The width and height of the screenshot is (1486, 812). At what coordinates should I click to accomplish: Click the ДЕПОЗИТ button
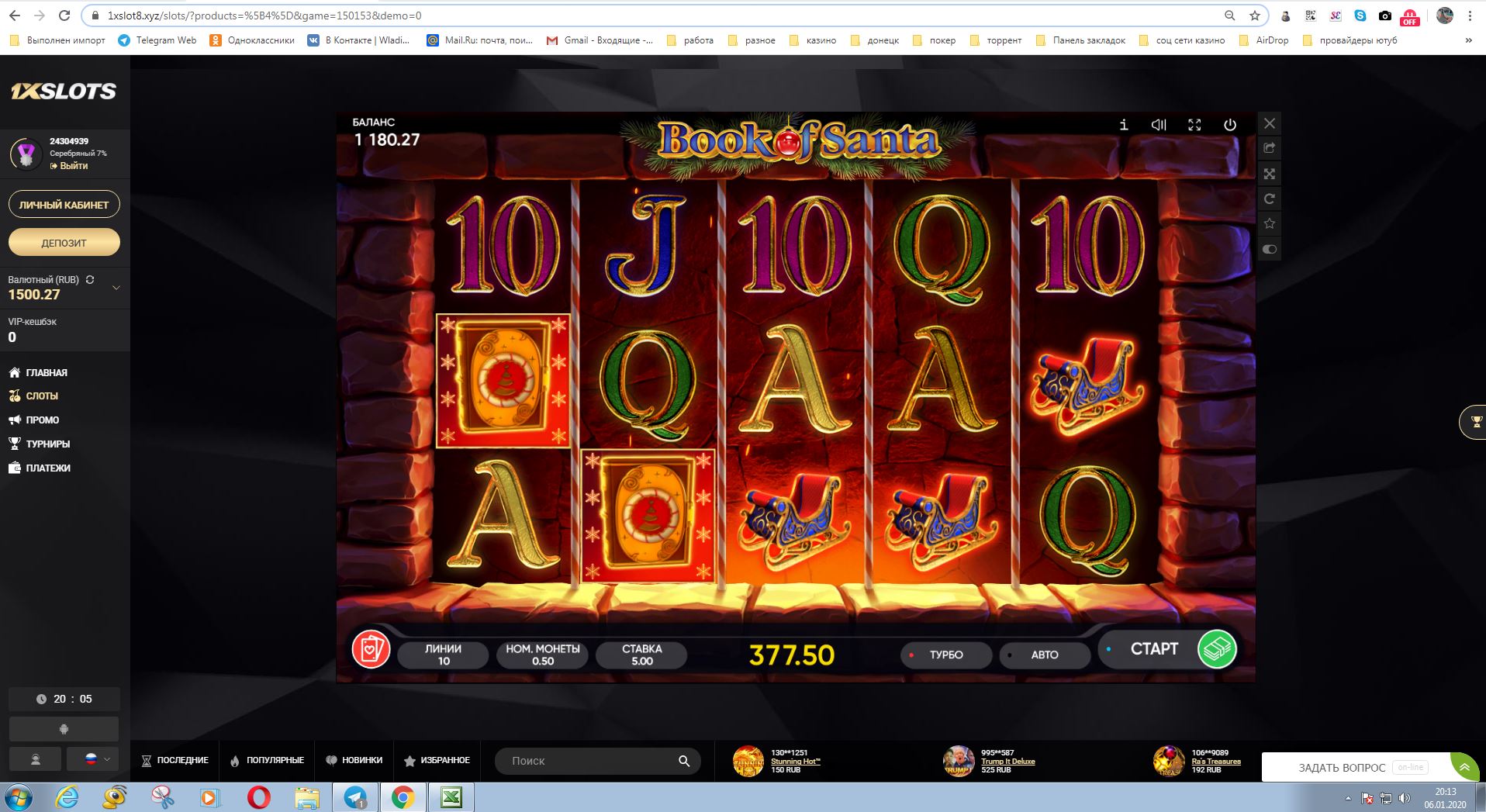64,243
